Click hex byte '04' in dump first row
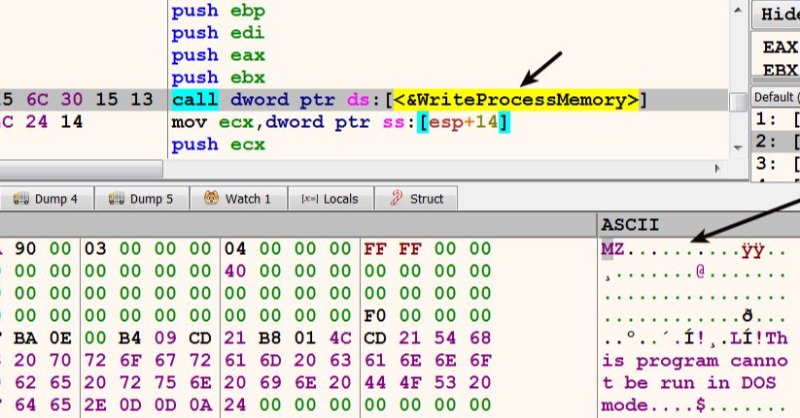This screenshot has width=800, height=418. coord(235,249)
